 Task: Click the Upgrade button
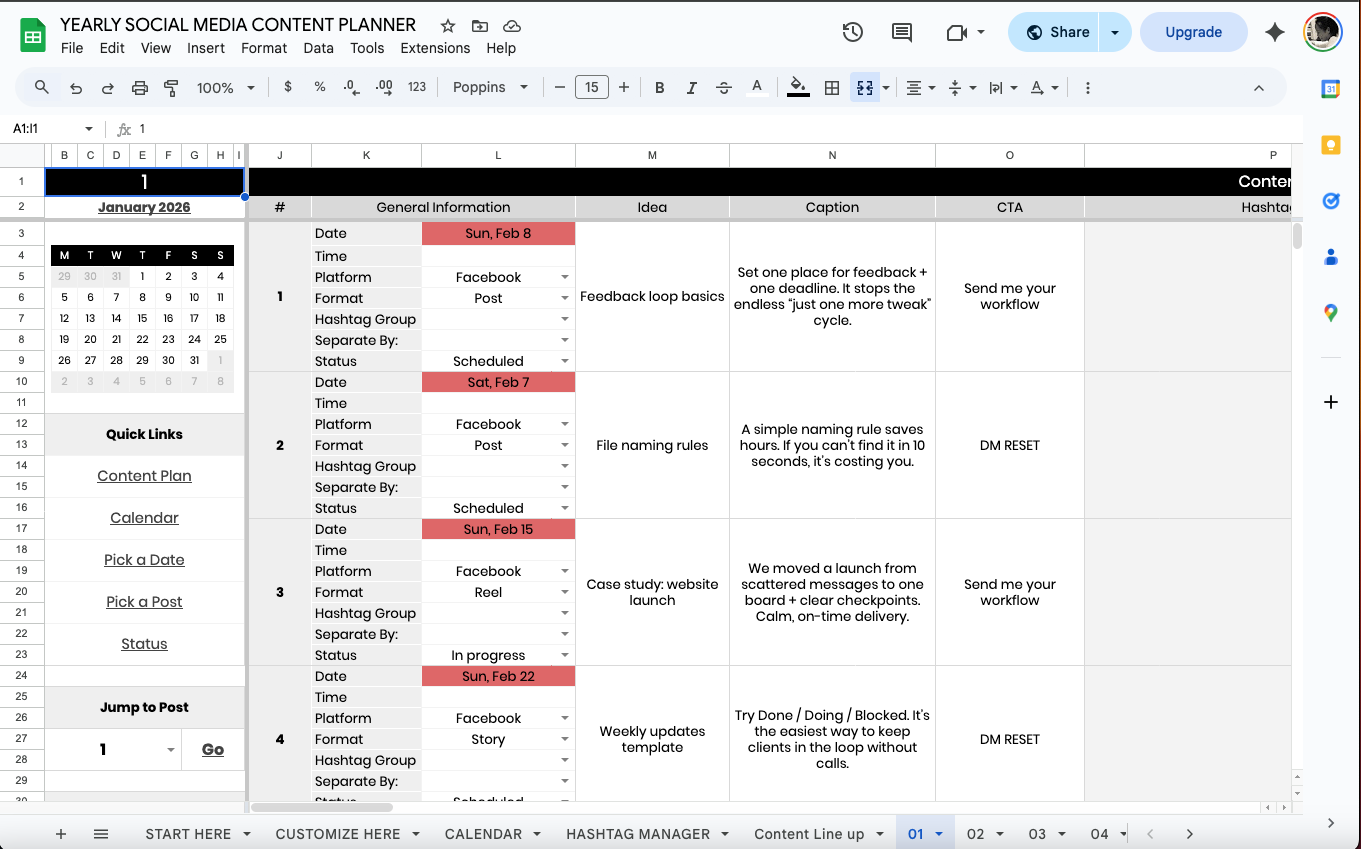tap(1193, 31)
